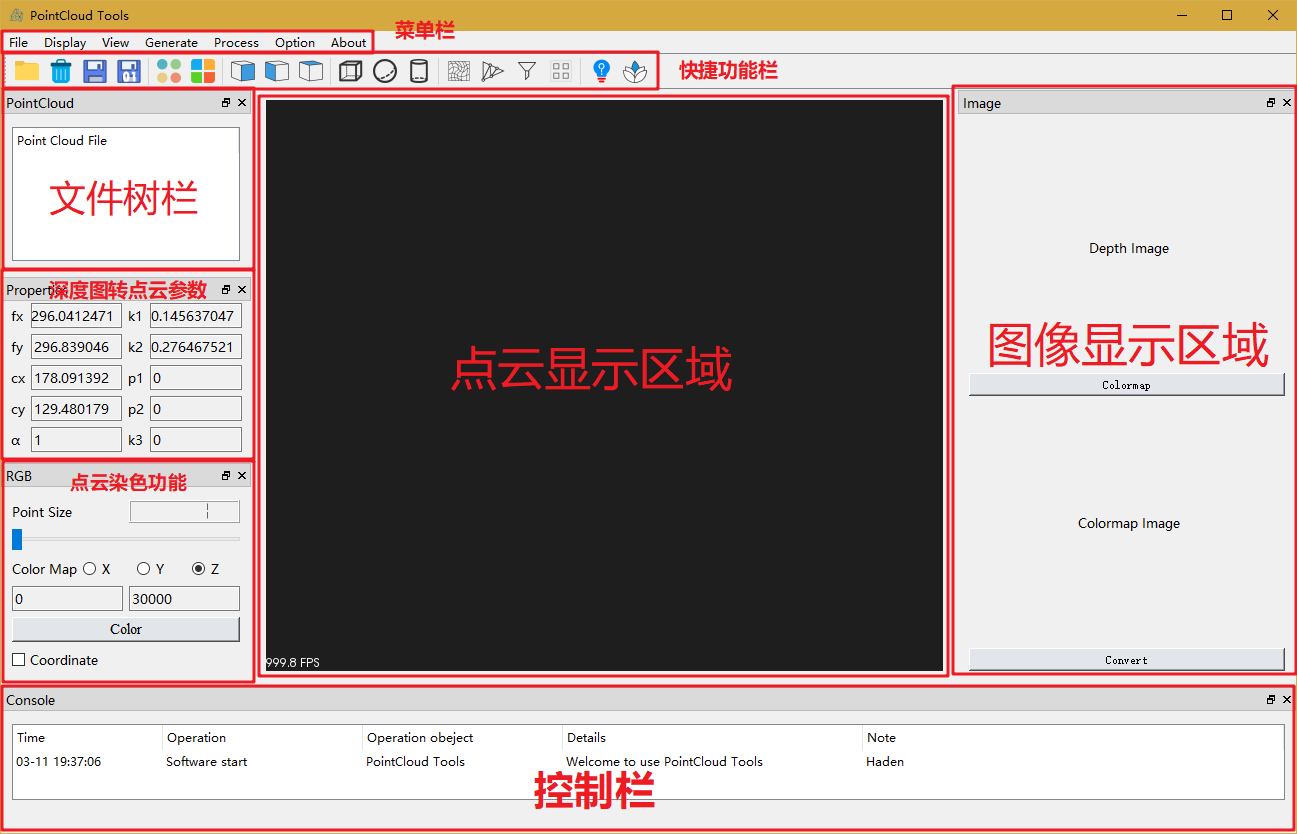The image size is (1297, 834).
Task: Select the Z color map radio button
Action: [198, 569]
